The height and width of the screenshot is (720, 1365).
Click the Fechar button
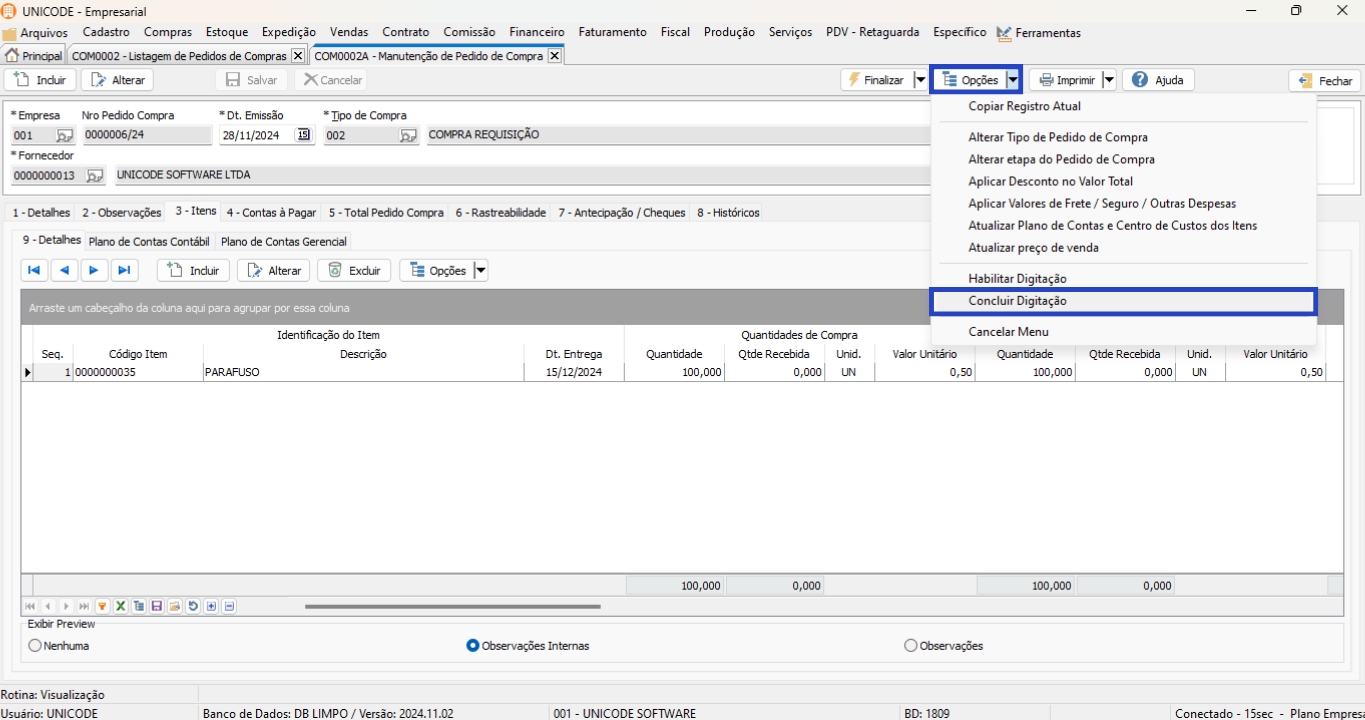pyautogui.click(x=1324, y=81)
